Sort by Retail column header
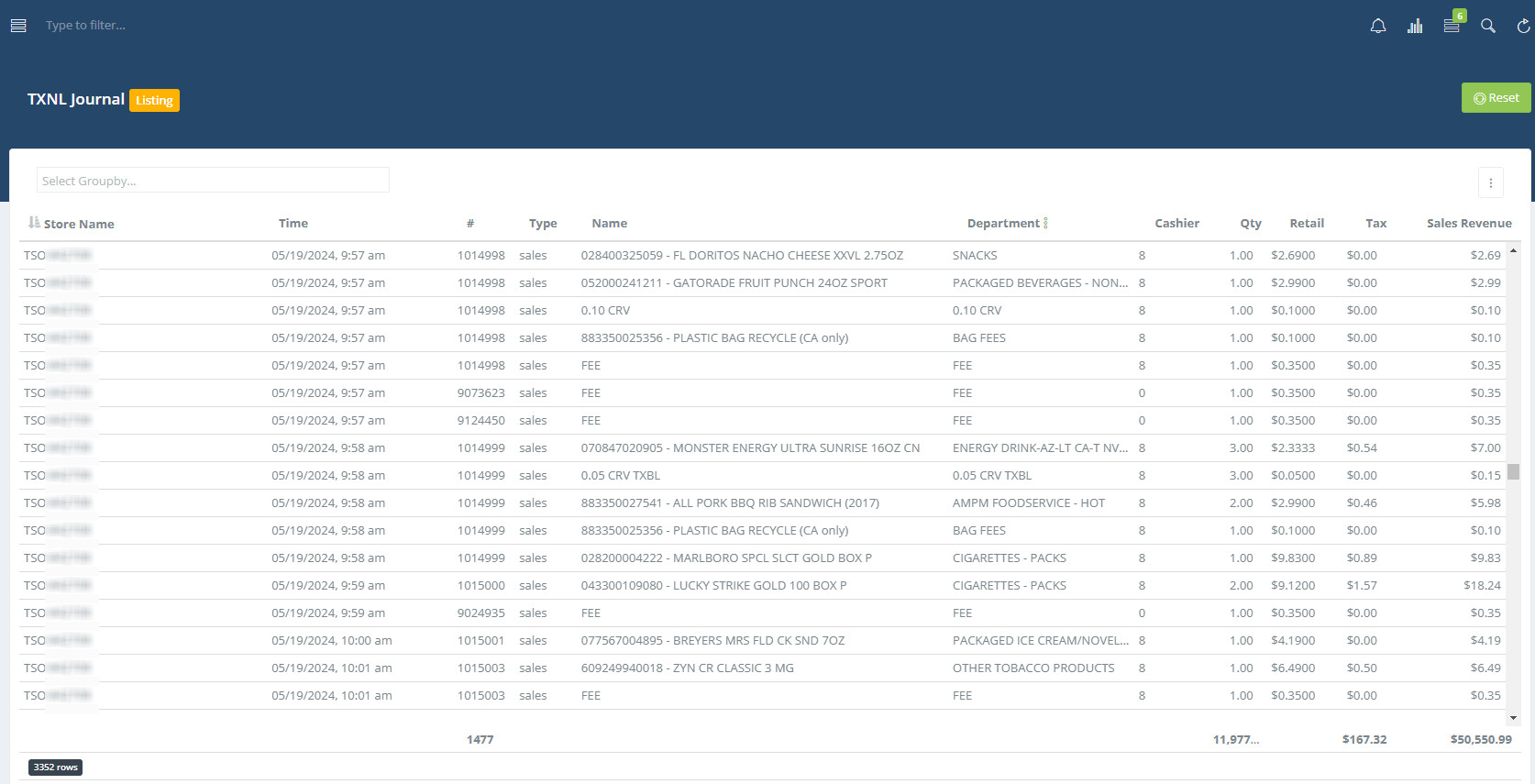 [x=1307, y=223]
